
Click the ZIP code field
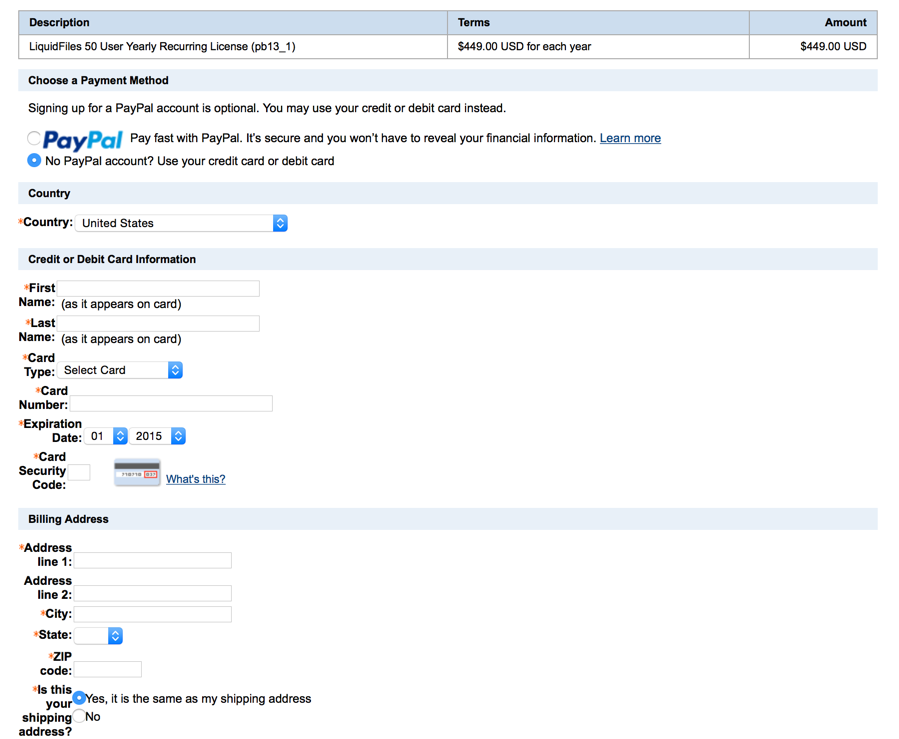point(107,669)
